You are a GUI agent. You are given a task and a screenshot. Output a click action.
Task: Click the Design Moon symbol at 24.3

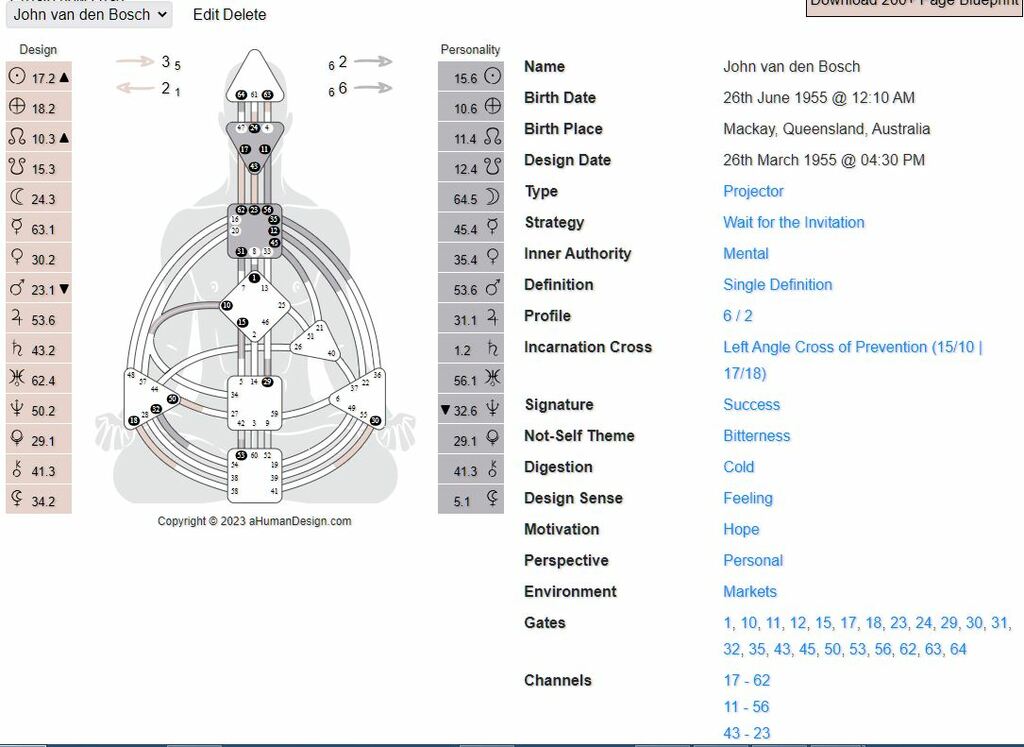17,198
